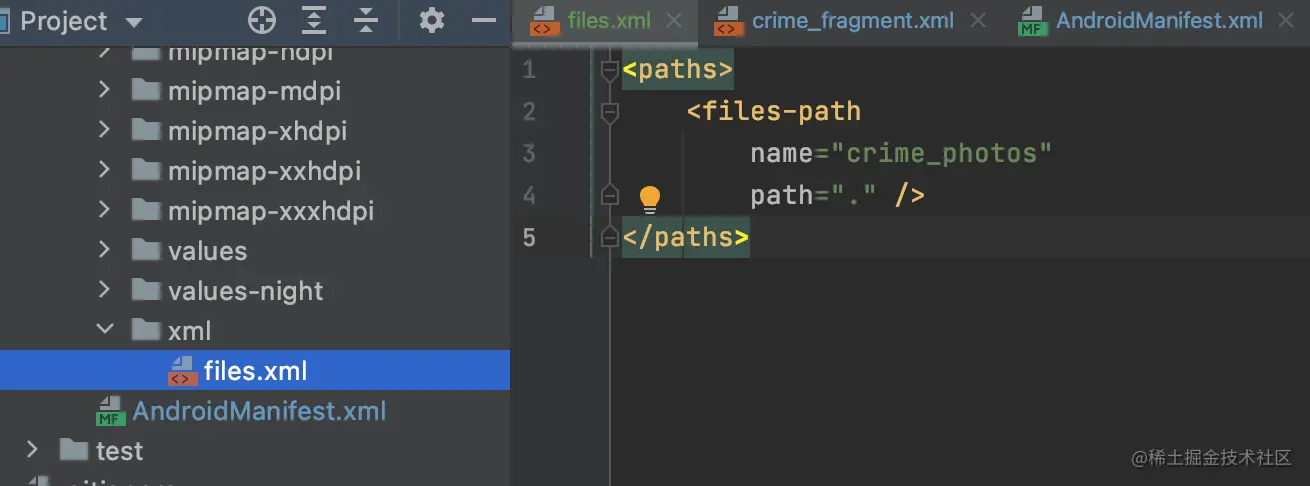Open the Project panel settings gear
Screen dimensions: 1310x486
click(432, 20)
